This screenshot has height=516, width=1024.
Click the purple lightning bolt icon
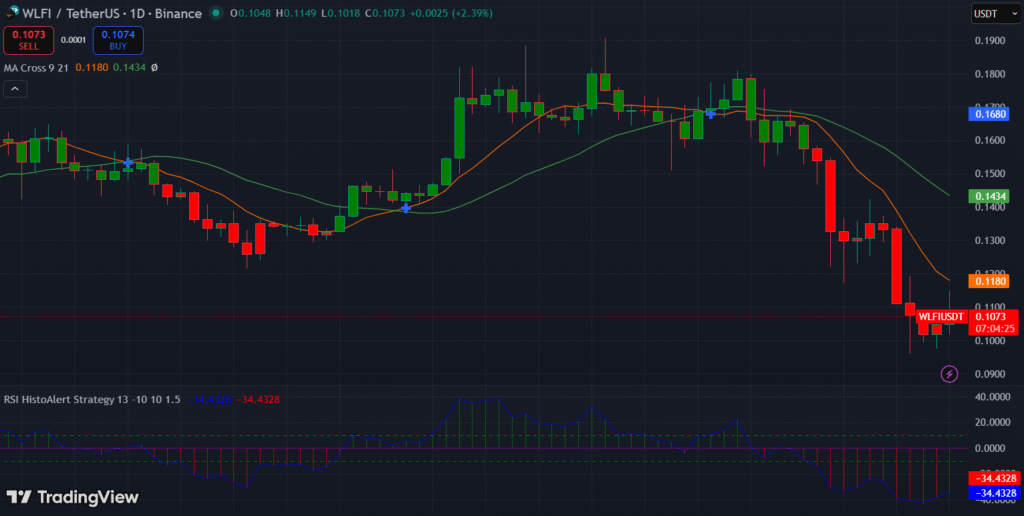[x=949, y=374]
